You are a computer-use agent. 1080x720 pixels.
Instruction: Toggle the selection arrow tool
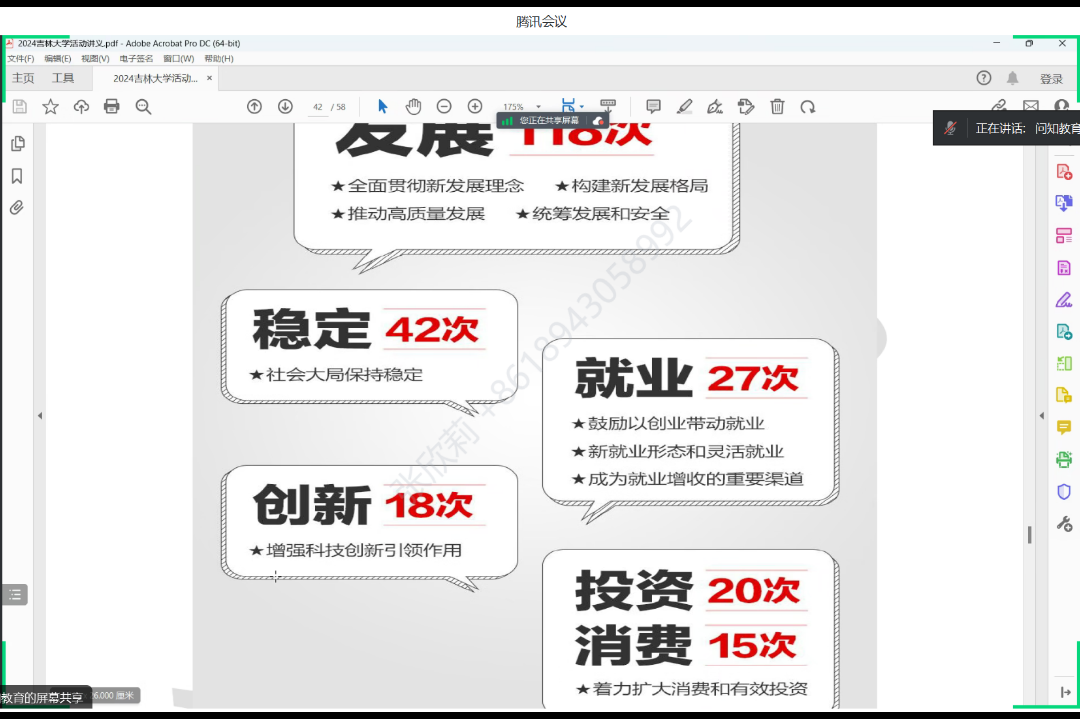click(x=382, y=107)
